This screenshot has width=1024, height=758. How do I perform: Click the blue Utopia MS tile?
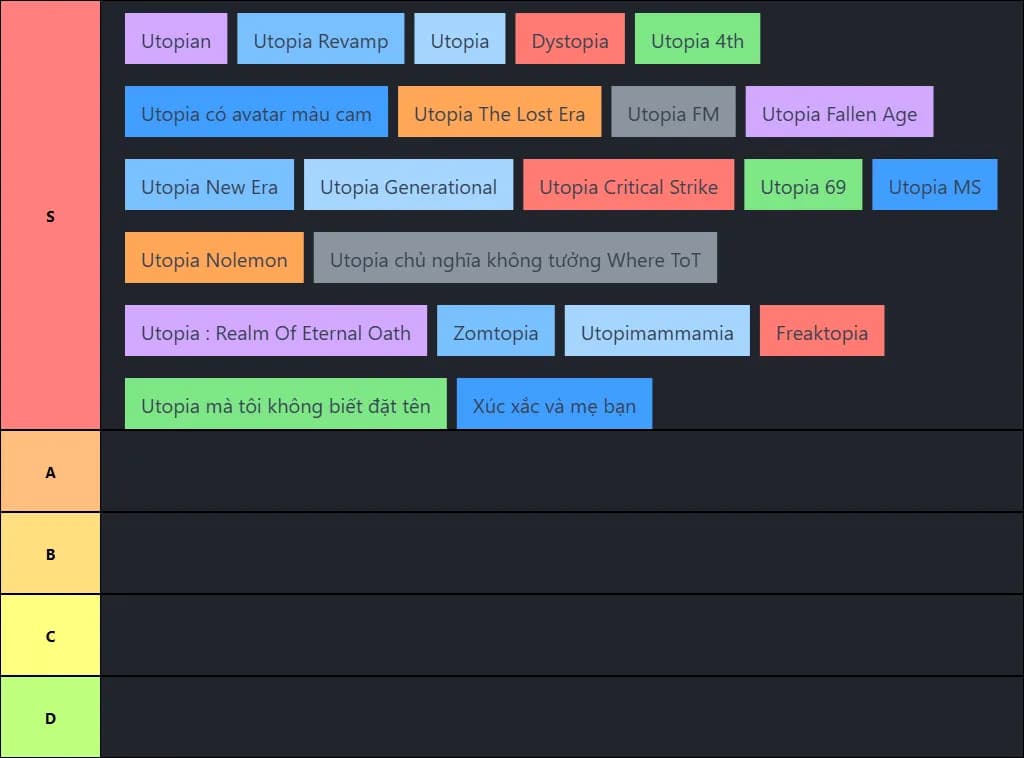click(x=934, y=185)
